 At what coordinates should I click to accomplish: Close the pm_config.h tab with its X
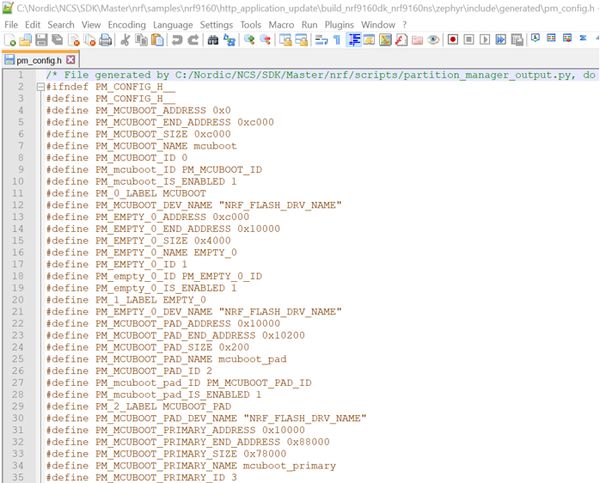coord(71,60)
